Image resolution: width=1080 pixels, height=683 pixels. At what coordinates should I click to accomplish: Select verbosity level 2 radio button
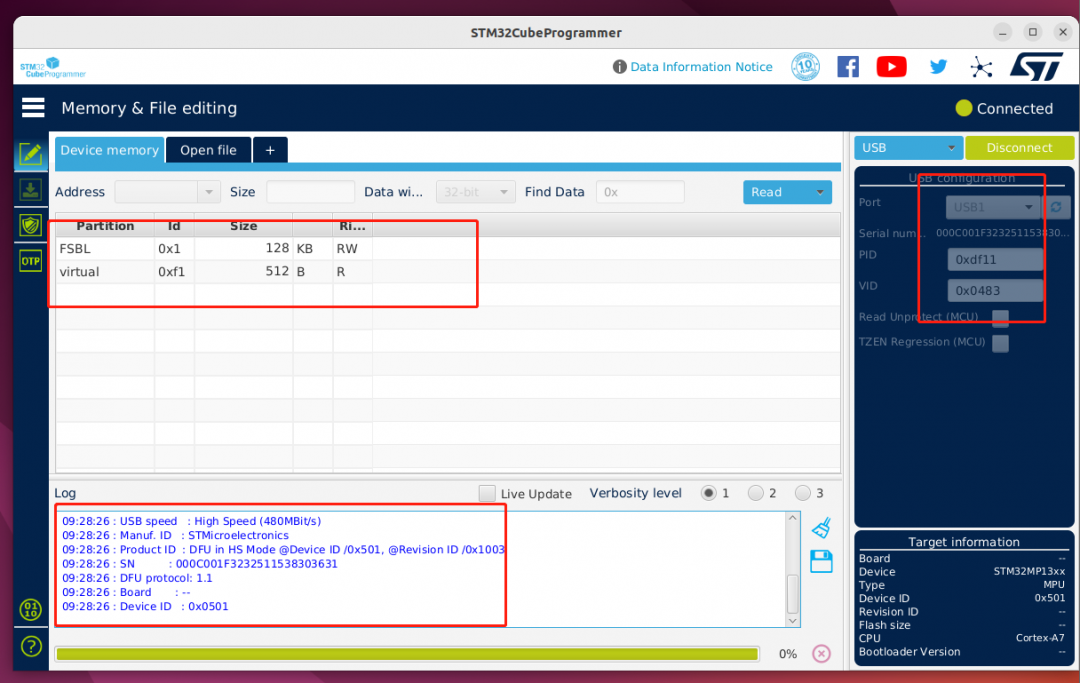[756, 493]
